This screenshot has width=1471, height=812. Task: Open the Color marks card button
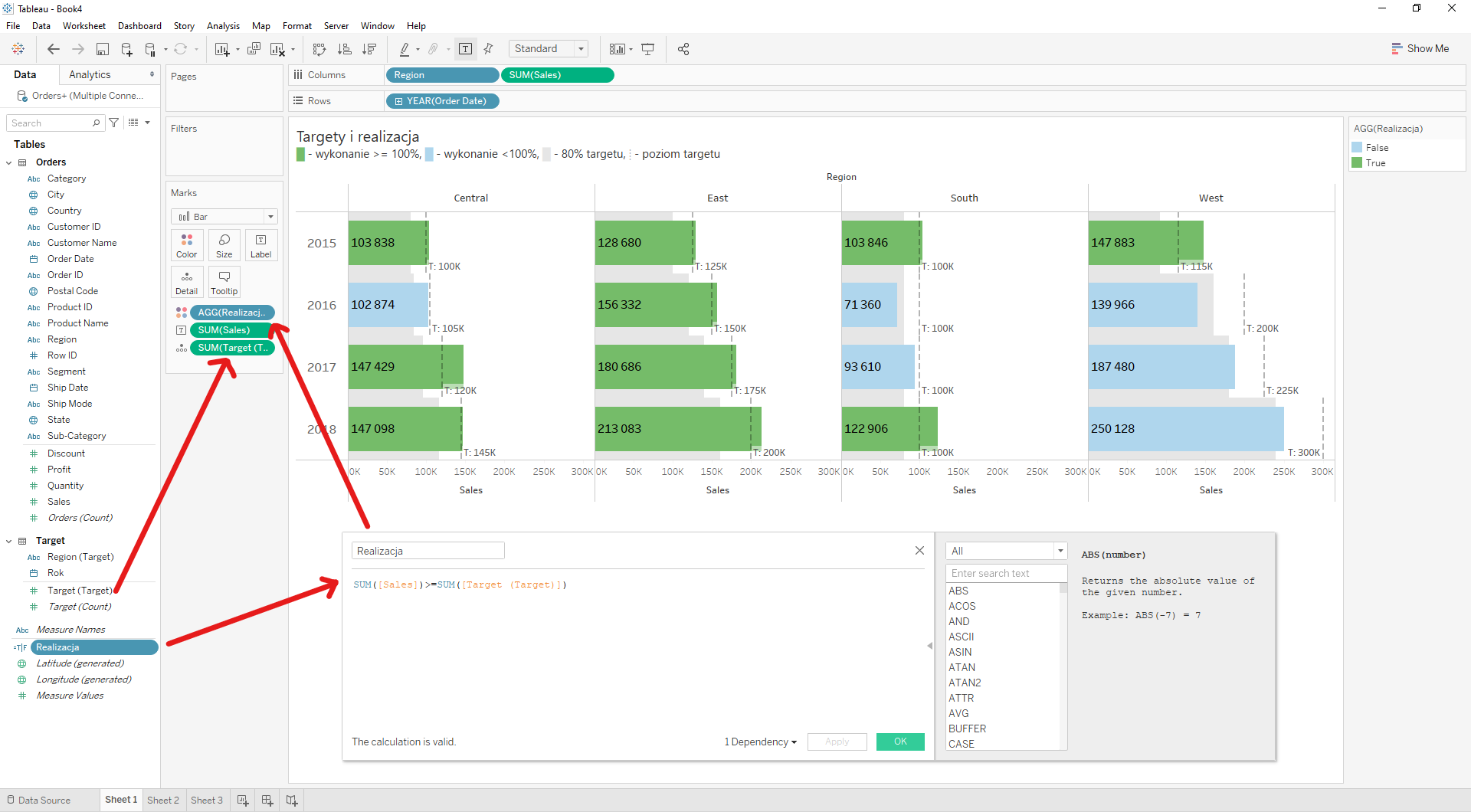pos(186,245)
